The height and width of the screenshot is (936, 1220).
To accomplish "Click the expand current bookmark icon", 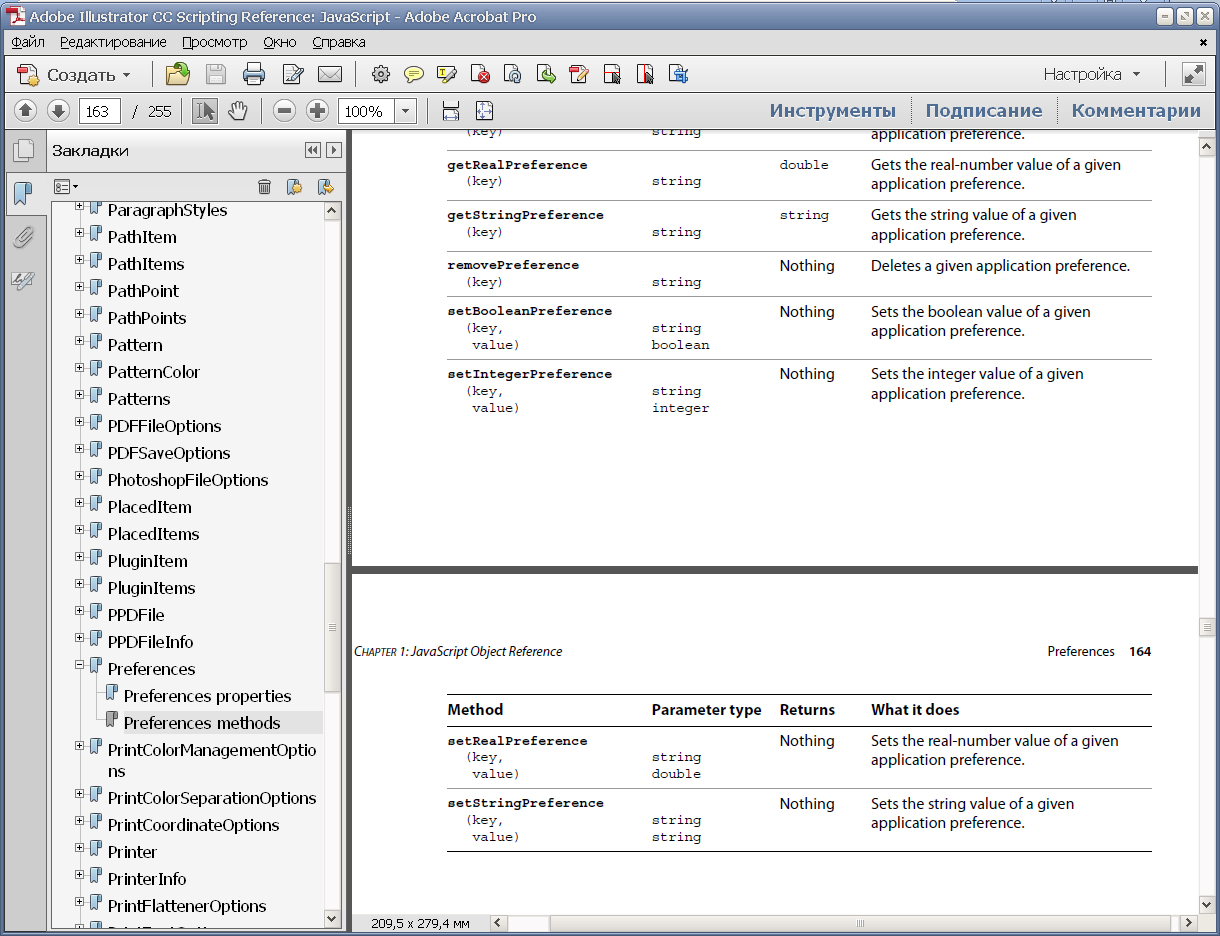I will point(325,186).
